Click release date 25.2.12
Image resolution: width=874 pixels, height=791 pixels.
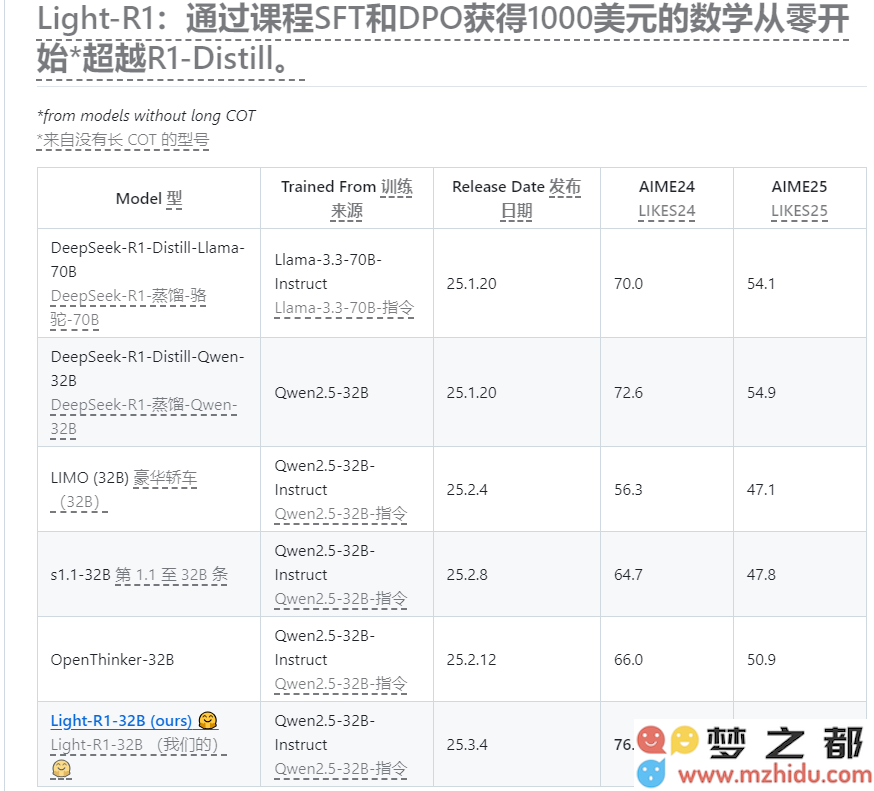471,659
